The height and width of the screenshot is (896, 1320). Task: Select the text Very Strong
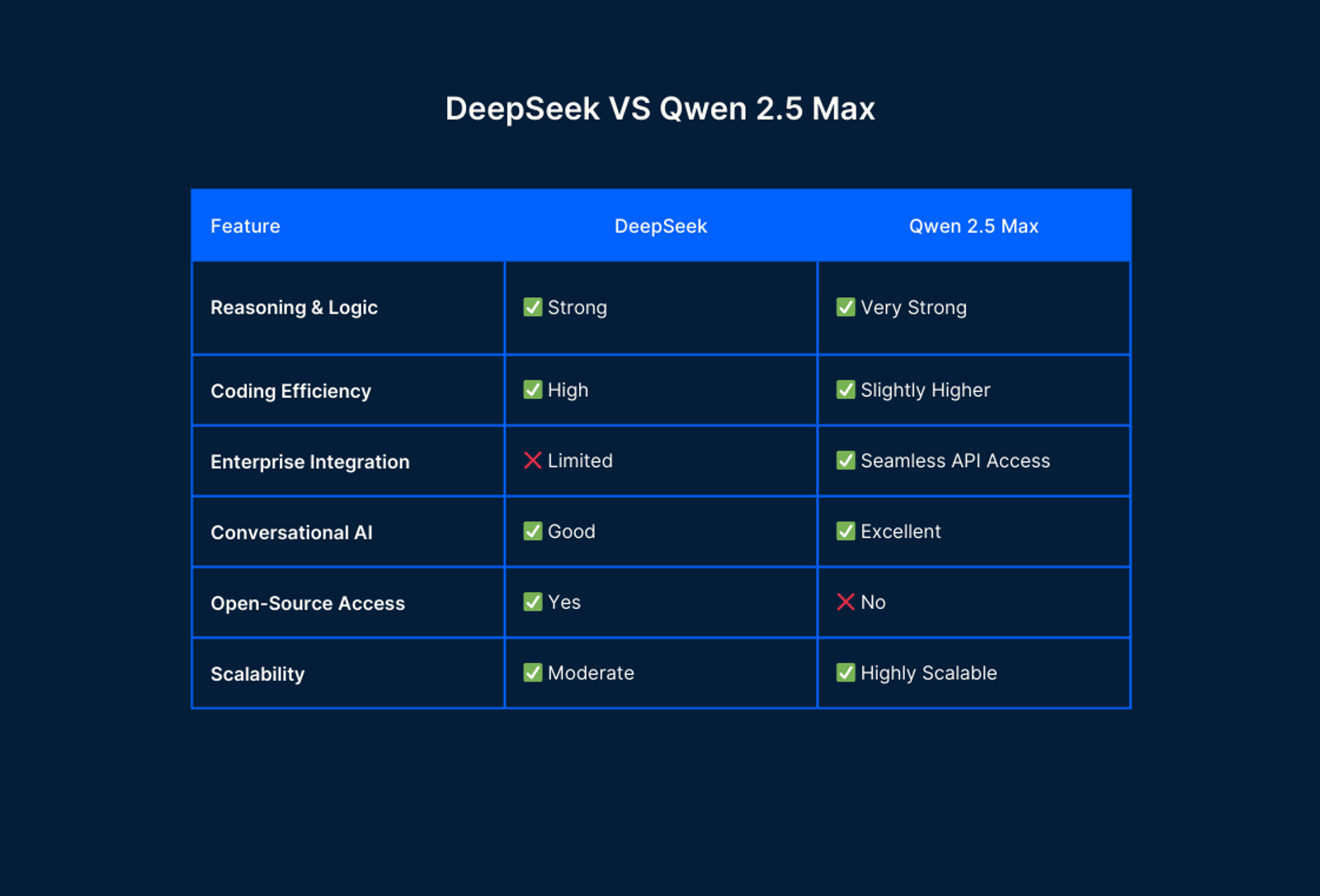point(913,308)
